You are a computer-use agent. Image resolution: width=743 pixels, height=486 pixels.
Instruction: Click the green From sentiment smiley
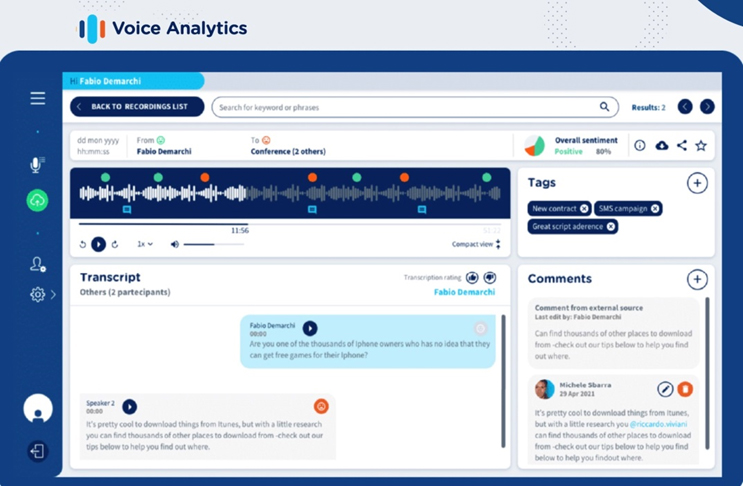(161, 140)
